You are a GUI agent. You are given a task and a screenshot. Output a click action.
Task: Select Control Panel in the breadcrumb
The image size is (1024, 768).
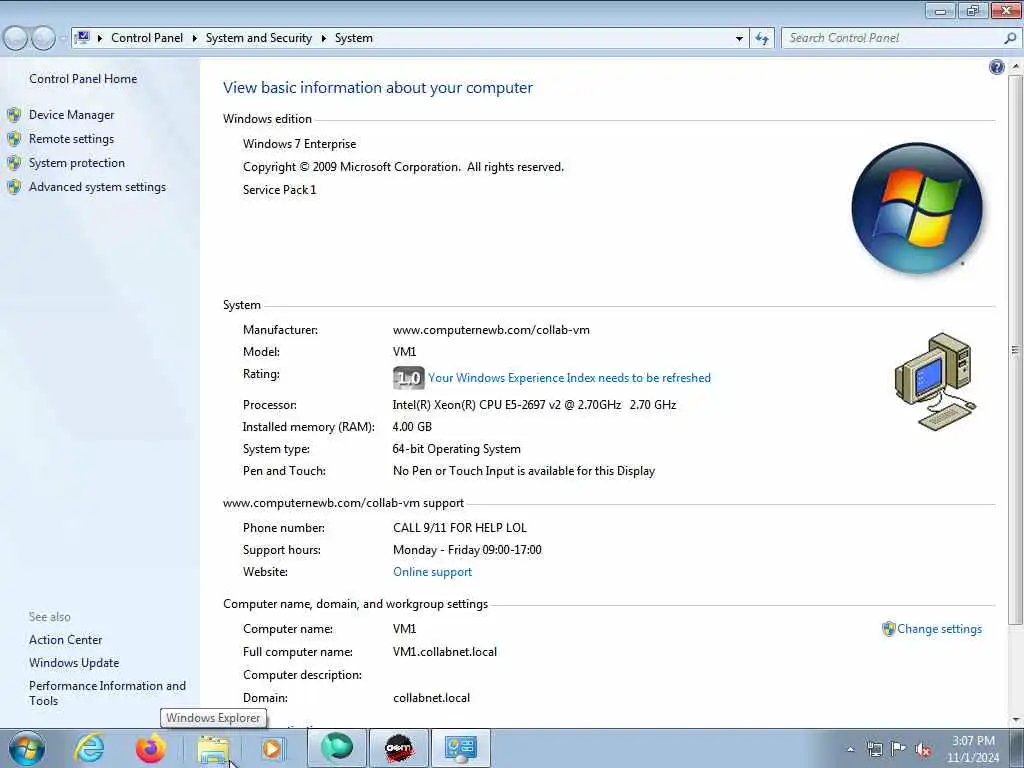(147, 38)
